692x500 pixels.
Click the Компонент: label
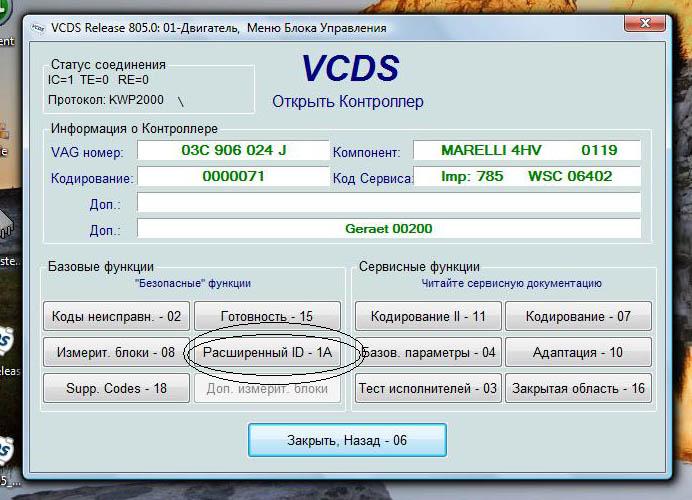pyautogui.click(x=366, y=152)
